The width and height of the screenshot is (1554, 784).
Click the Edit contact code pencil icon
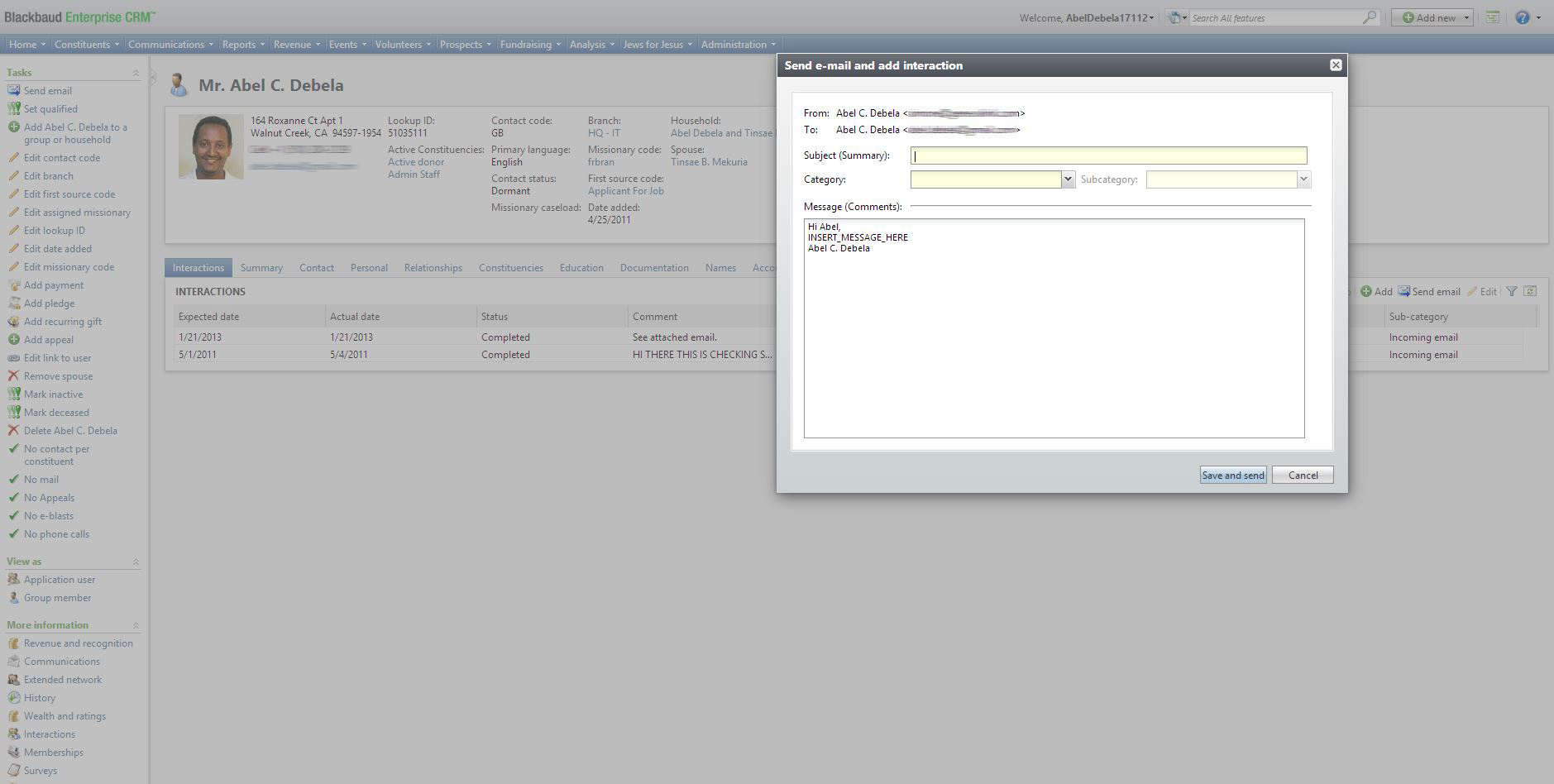click(13, 158)
